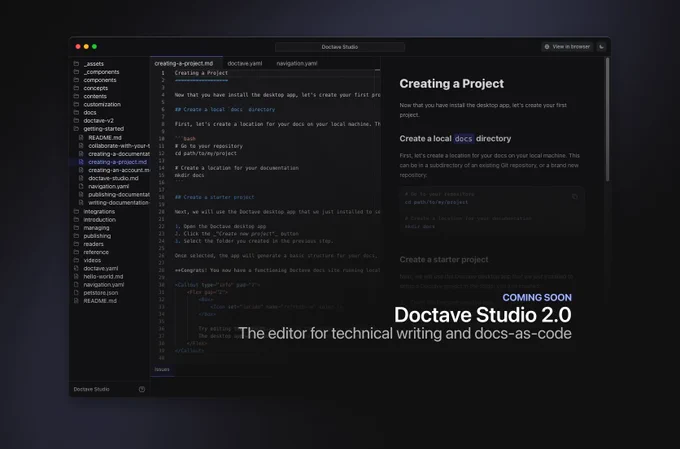Open navigation.yaml inside getting-started
The image size is (680, 449).
pos(108,187)
